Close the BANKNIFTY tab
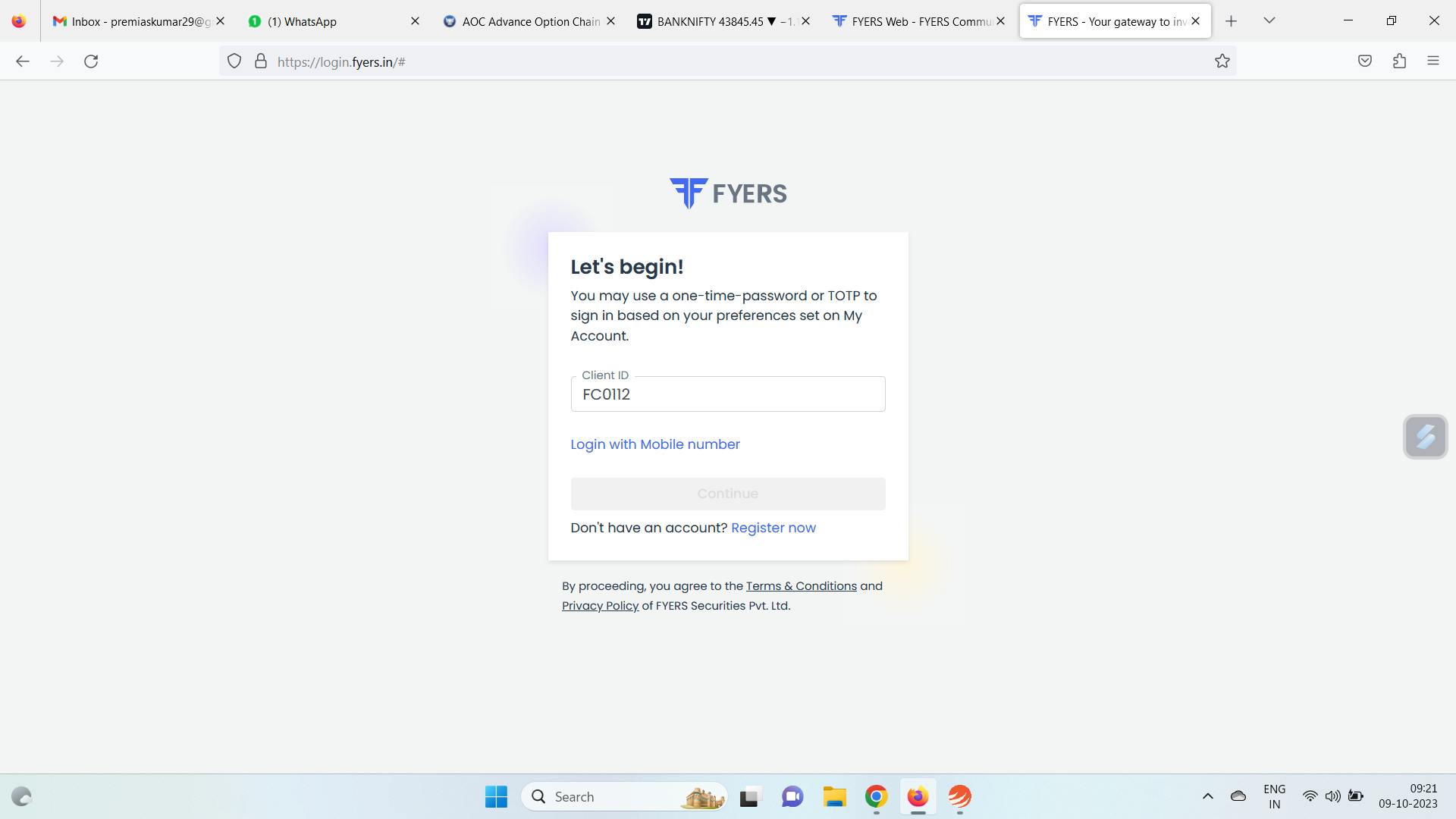 click(x=805, y=21)
